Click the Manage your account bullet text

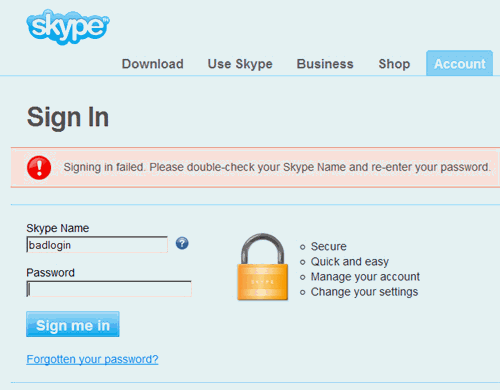[365, 277]
